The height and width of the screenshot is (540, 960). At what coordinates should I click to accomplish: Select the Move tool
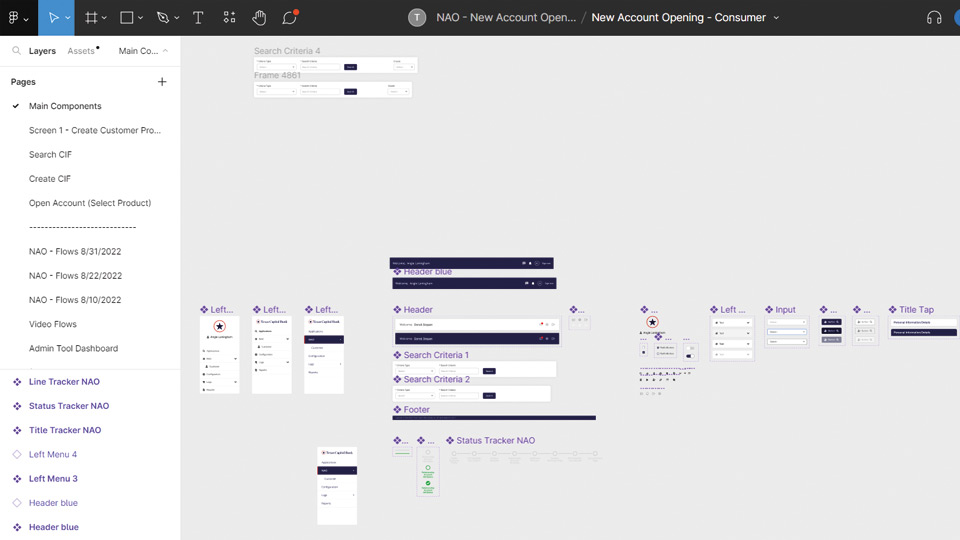[55, 18]
